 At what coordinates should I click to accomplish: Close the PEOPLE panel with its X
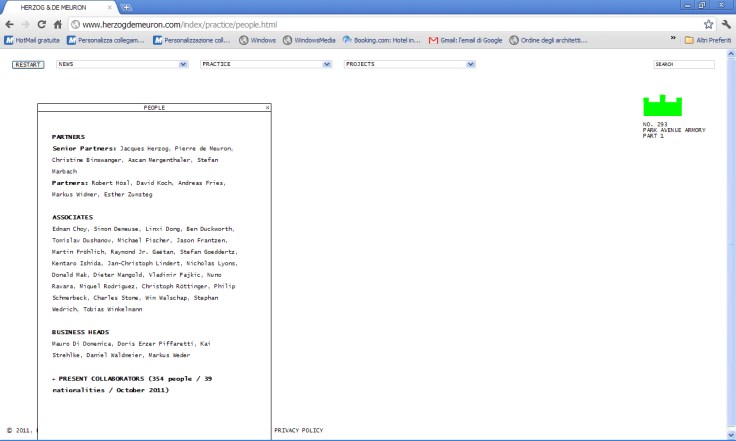pyautogui.click(x=267, y=106)
